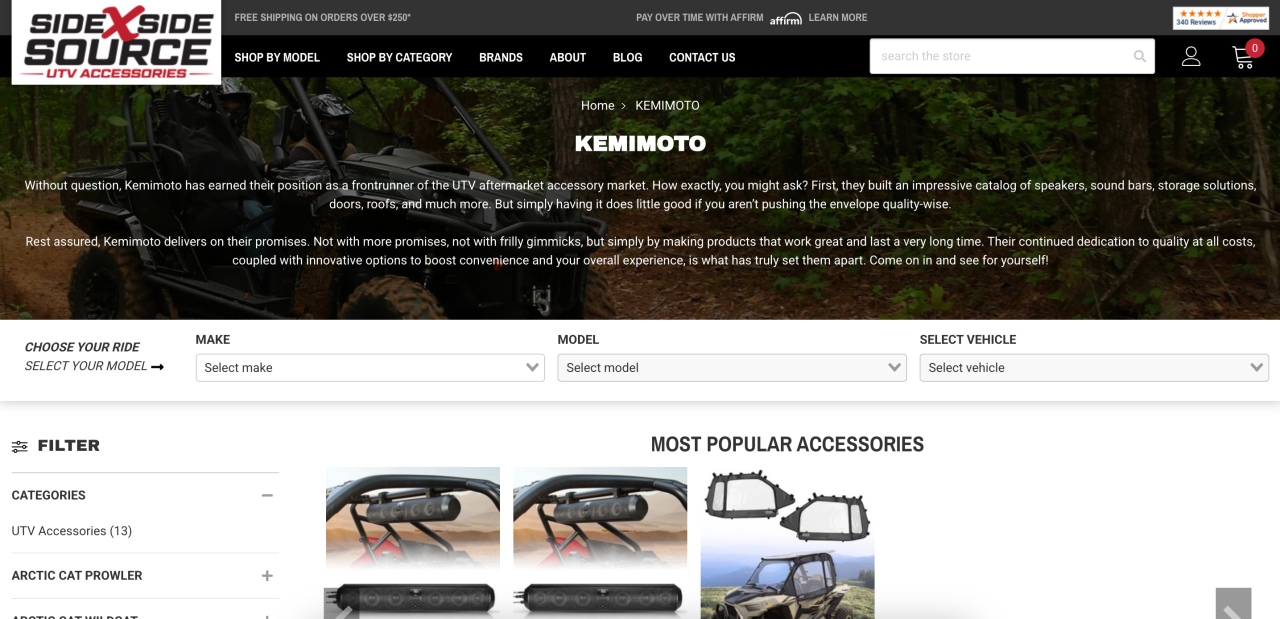Open the Select vehicle dropdown
This screenshot has width=1280, height=619.
pos(1094,367)
